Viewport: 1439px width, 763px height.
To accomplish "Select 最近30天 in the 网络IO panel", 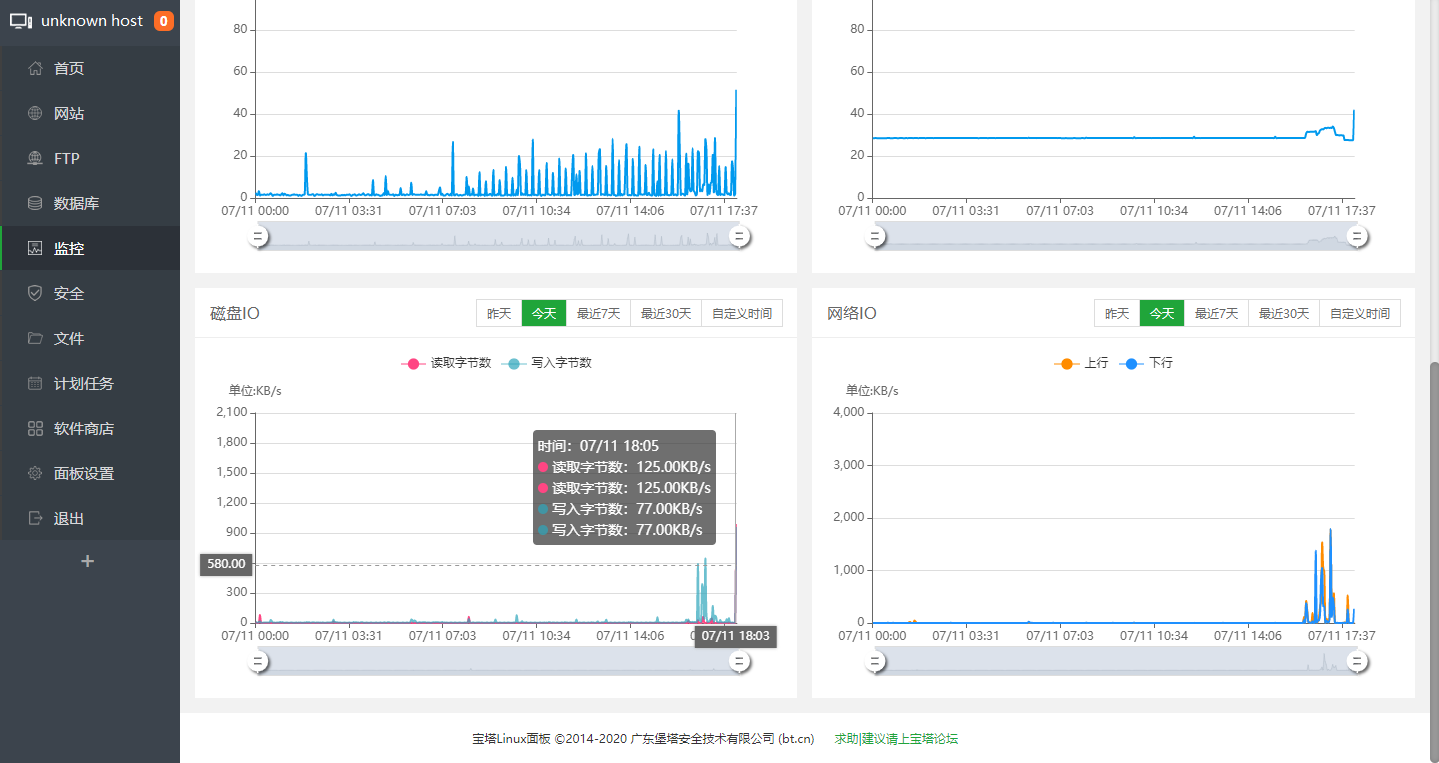I will click(x=1284, y=313).
